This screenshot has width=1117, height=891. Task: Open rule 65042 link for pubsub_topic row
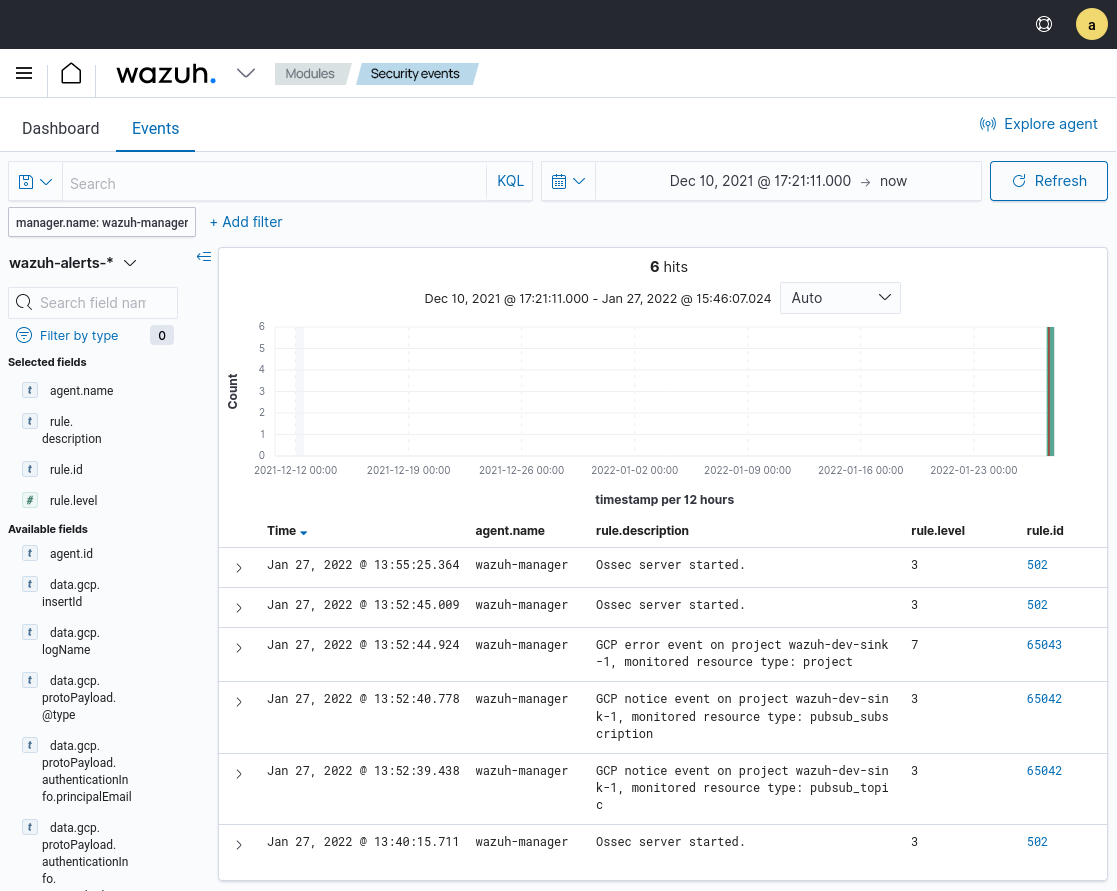tap(1044, 771)
